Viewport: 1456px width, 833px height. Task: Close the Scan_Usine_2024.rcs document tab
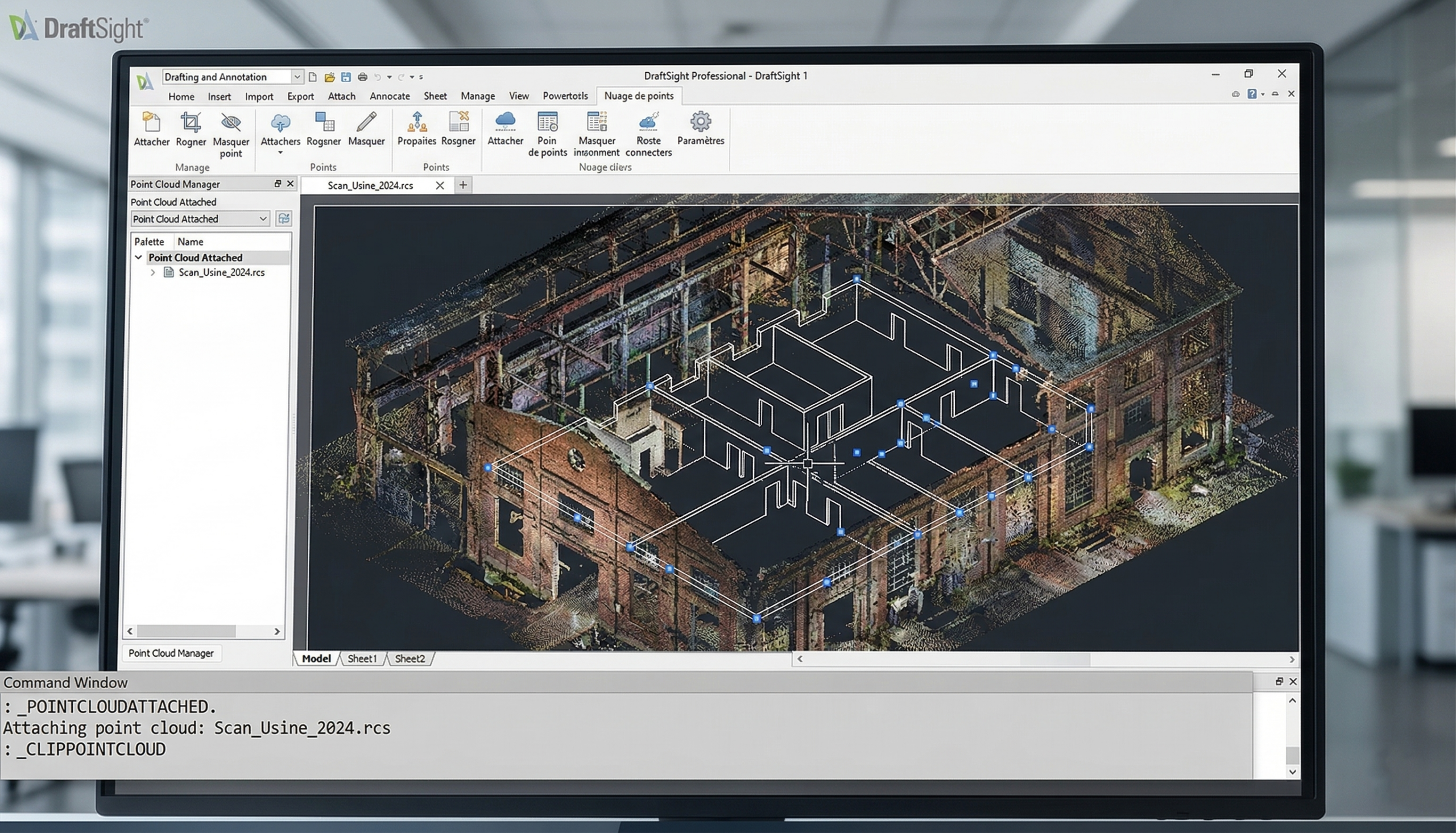tap(440, 185)
